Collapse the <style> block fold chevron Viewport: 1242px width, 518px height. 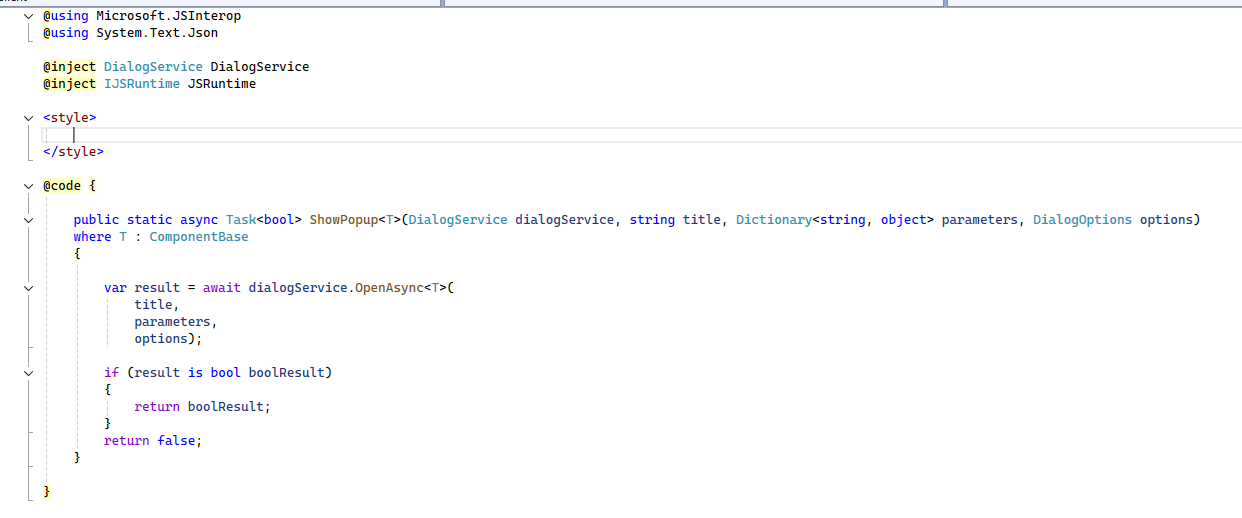(29, 118)
